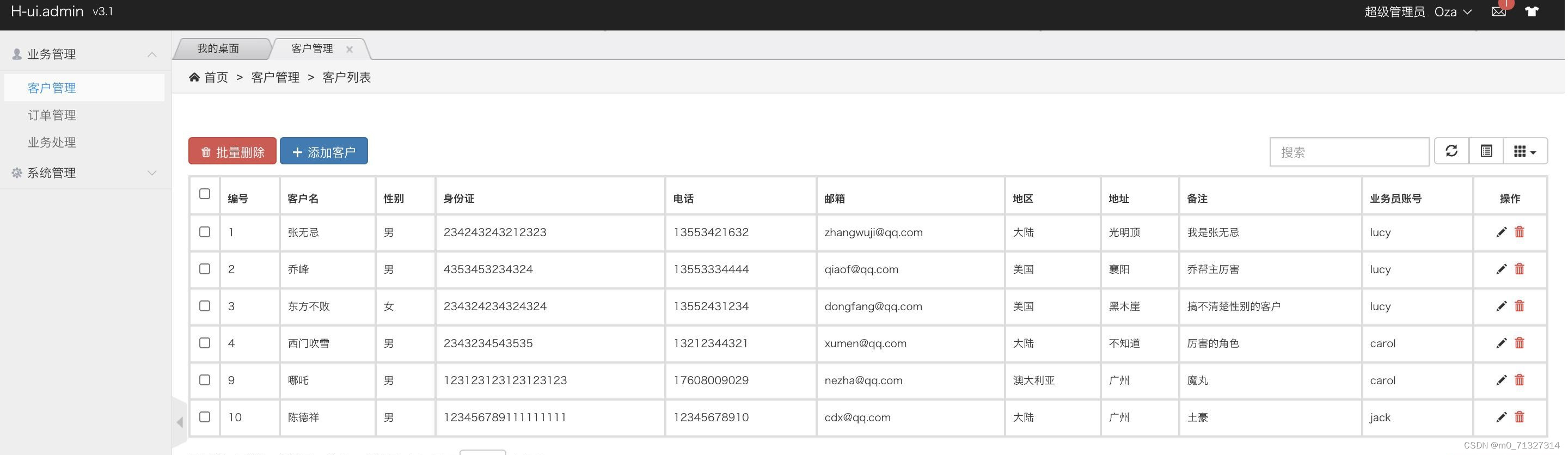Select the 客户管理 tab
Viewport: 1568px width, 455px height.
[313, 48]
